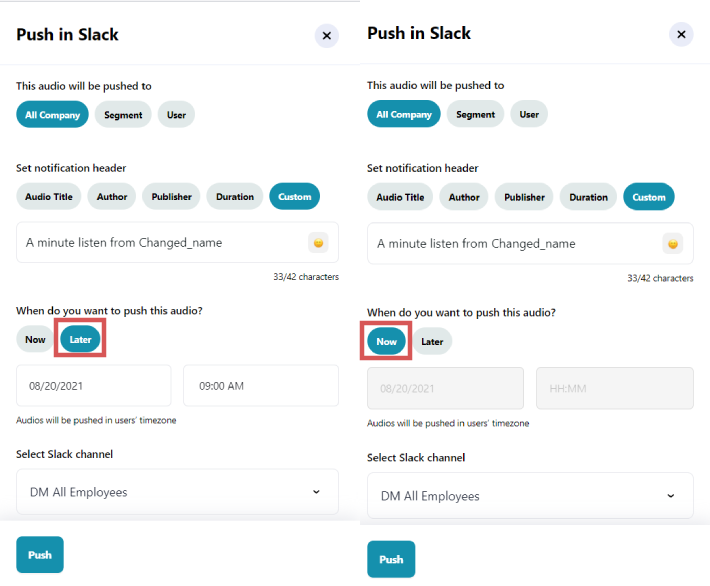
Task: Choose 'Publisher' header in right panel
Action: point(524,197)
